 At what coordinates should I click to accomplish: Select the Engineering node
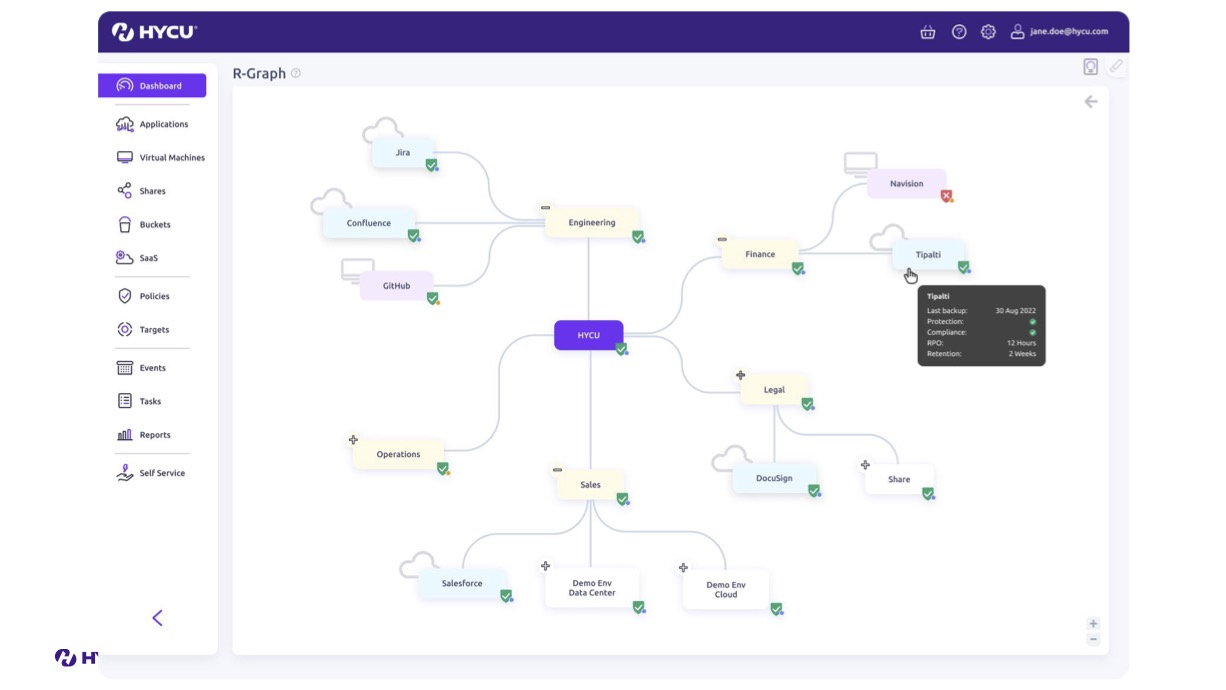(x=592, y=223)
